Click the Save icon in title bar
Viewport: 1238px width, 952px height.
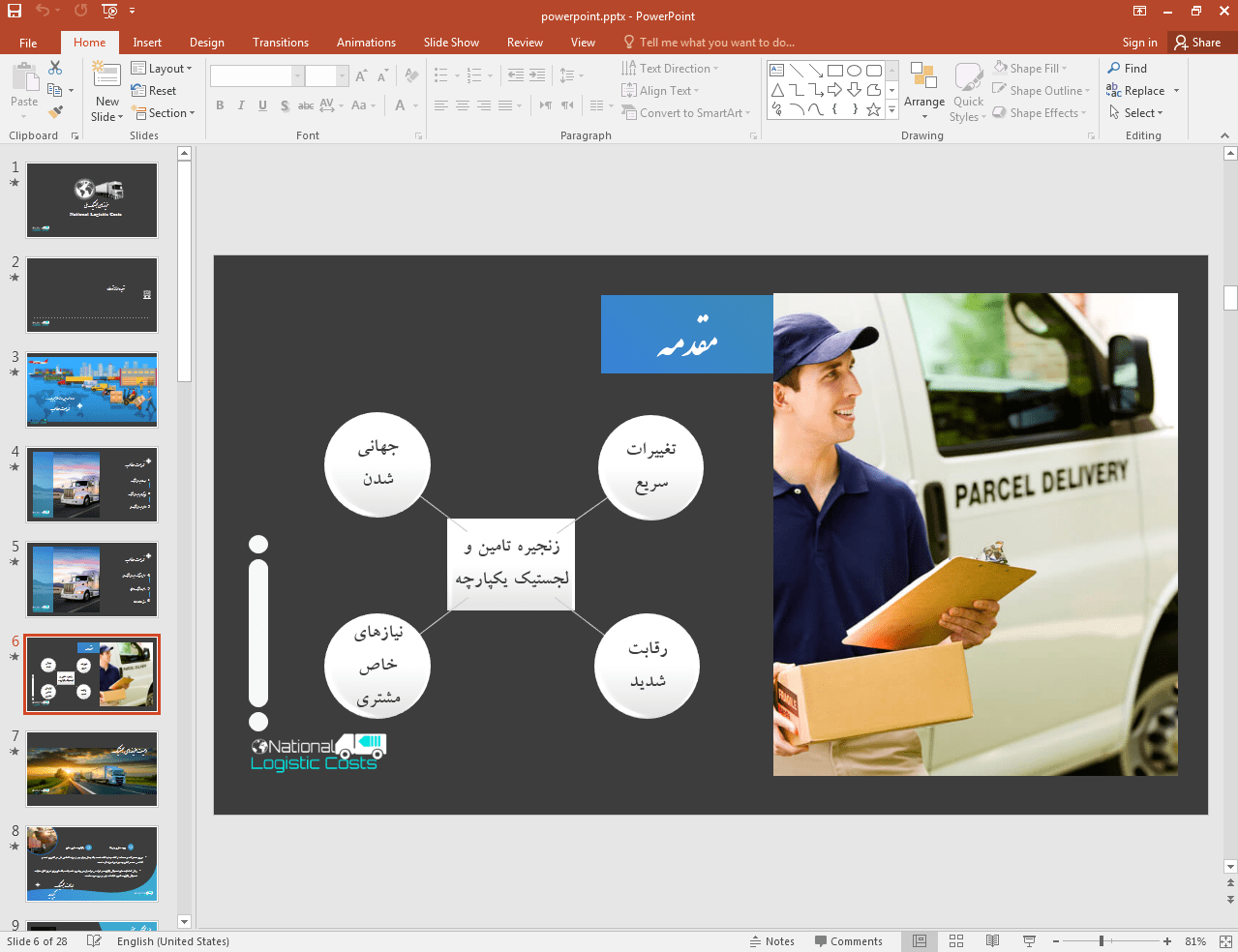click(14, 11)
